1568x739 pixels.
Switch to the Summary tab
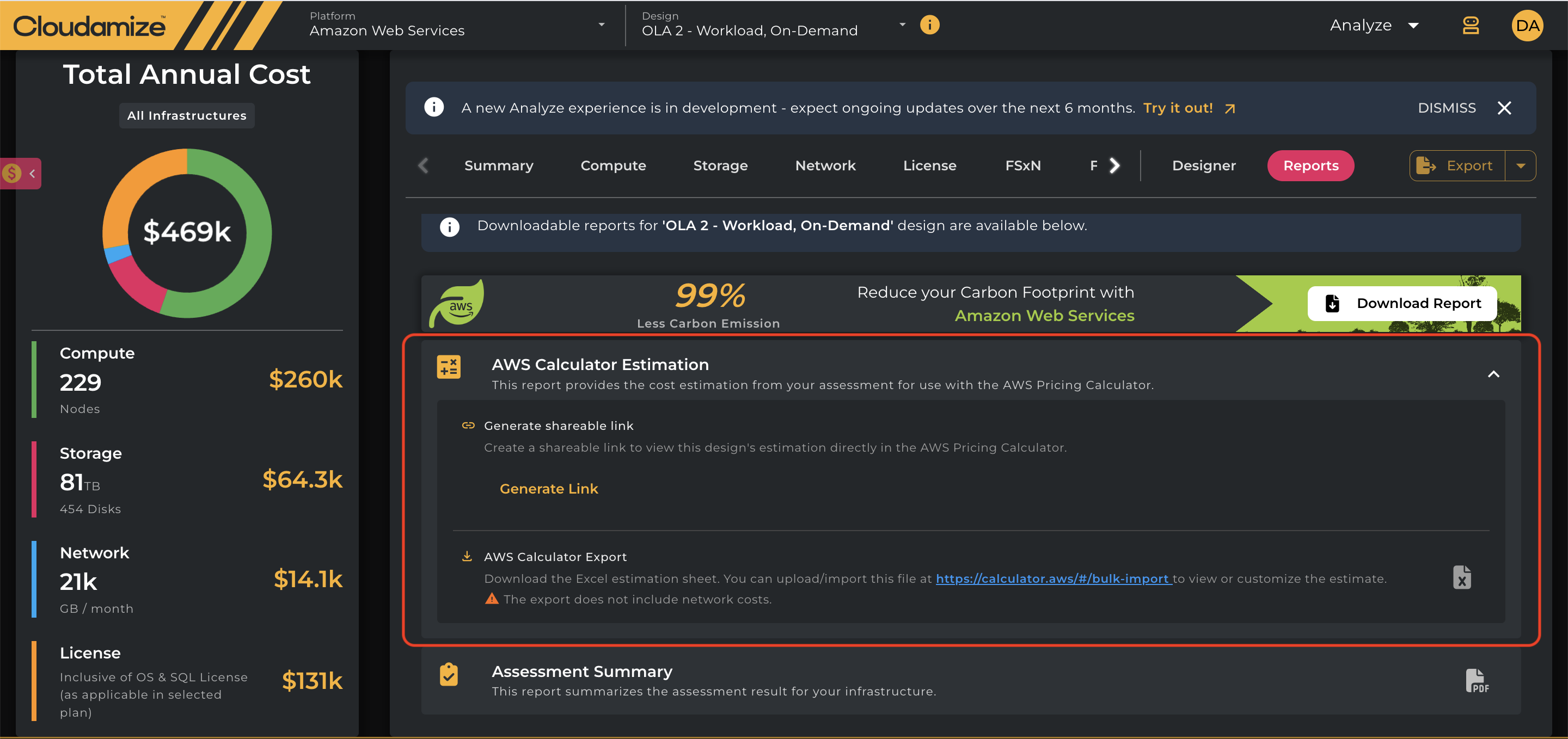click(x=499, y=165)
